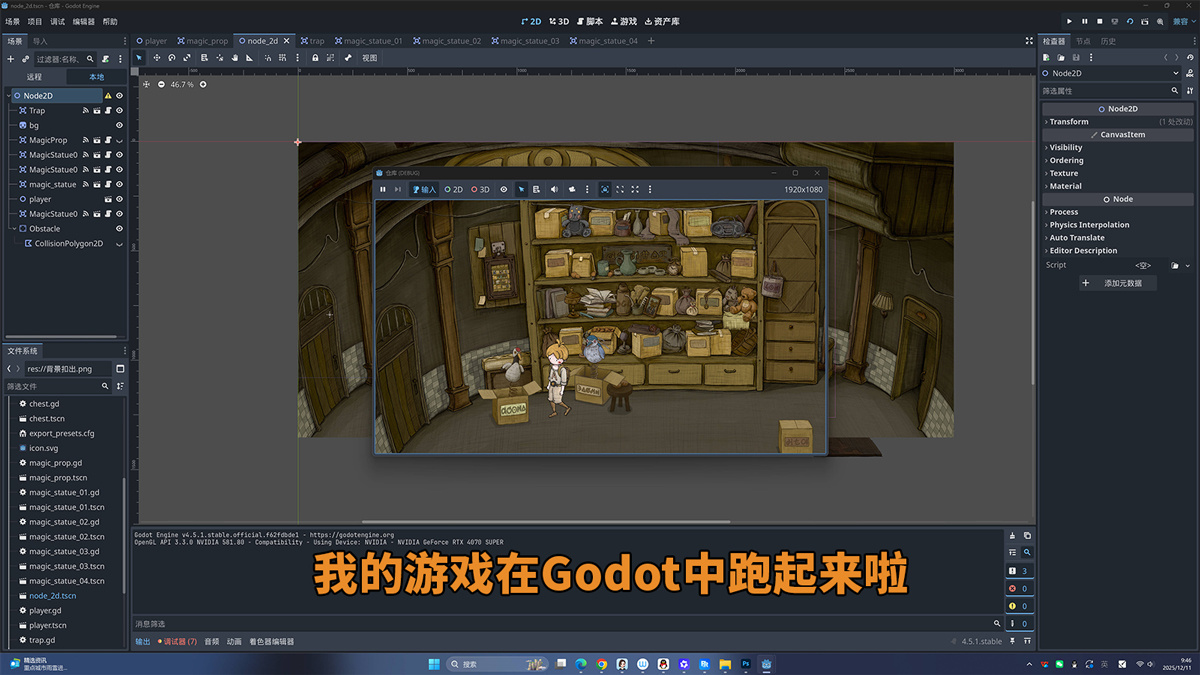This screenshot has height=675, width=1200.
Task: Expand the Visibility property group
Action: point(1066,147)
